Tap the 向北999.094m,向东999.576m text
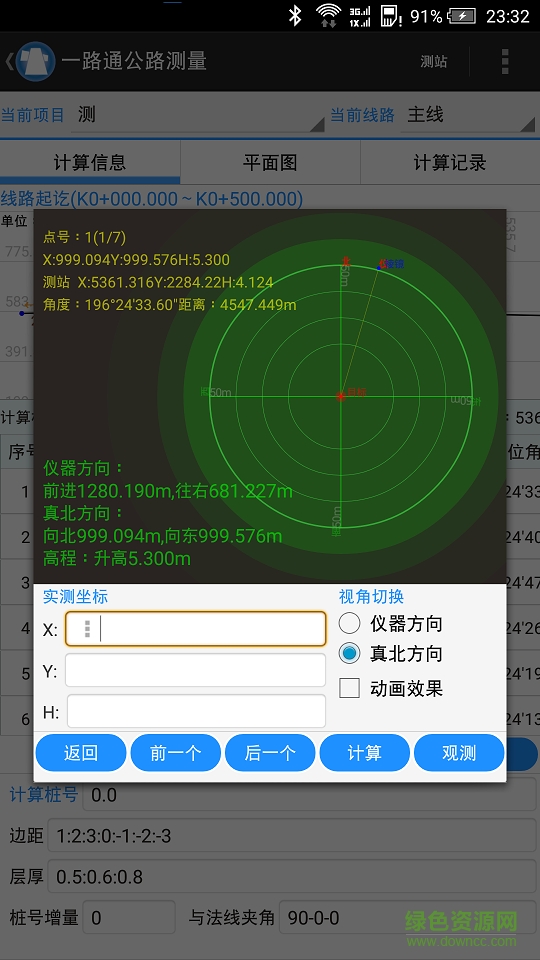 pyautogui.click(x=163, y=536)
